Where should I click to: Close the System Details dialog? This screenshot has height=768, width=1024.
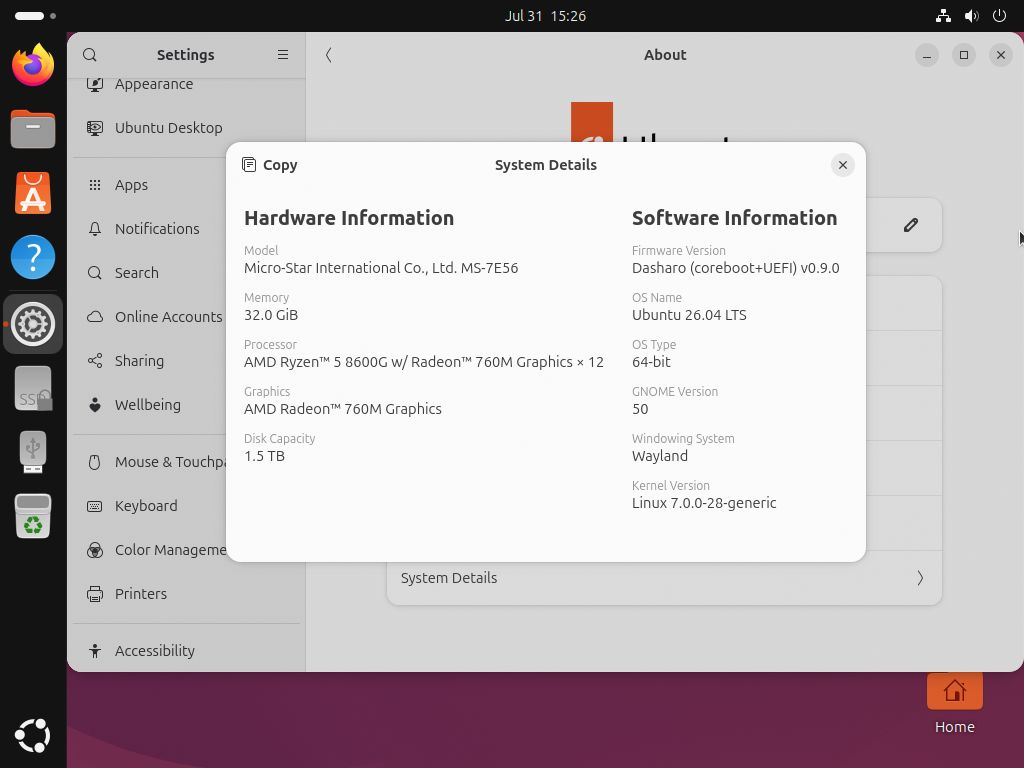842,165
